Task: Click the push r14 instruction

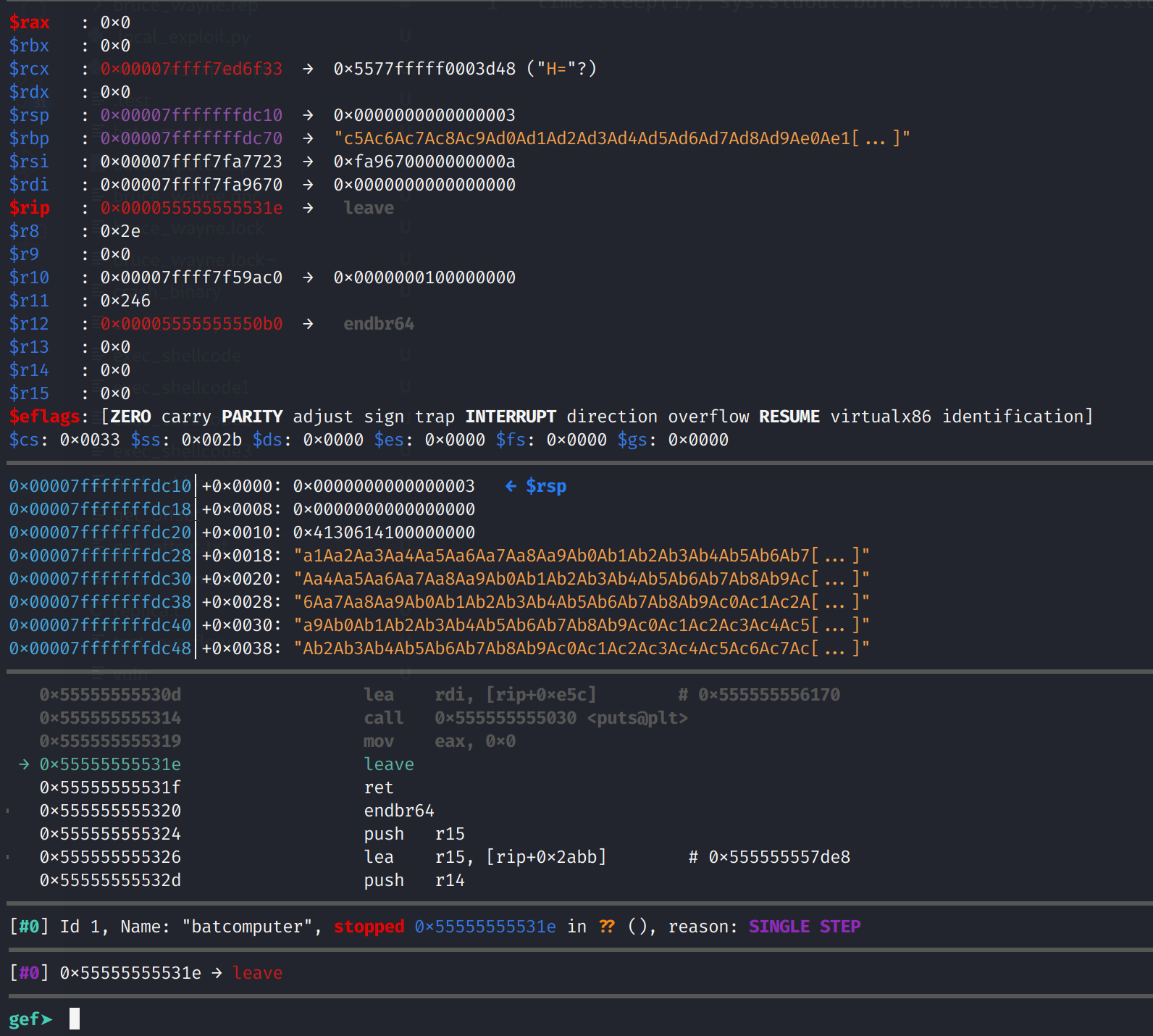Action: 414,880
